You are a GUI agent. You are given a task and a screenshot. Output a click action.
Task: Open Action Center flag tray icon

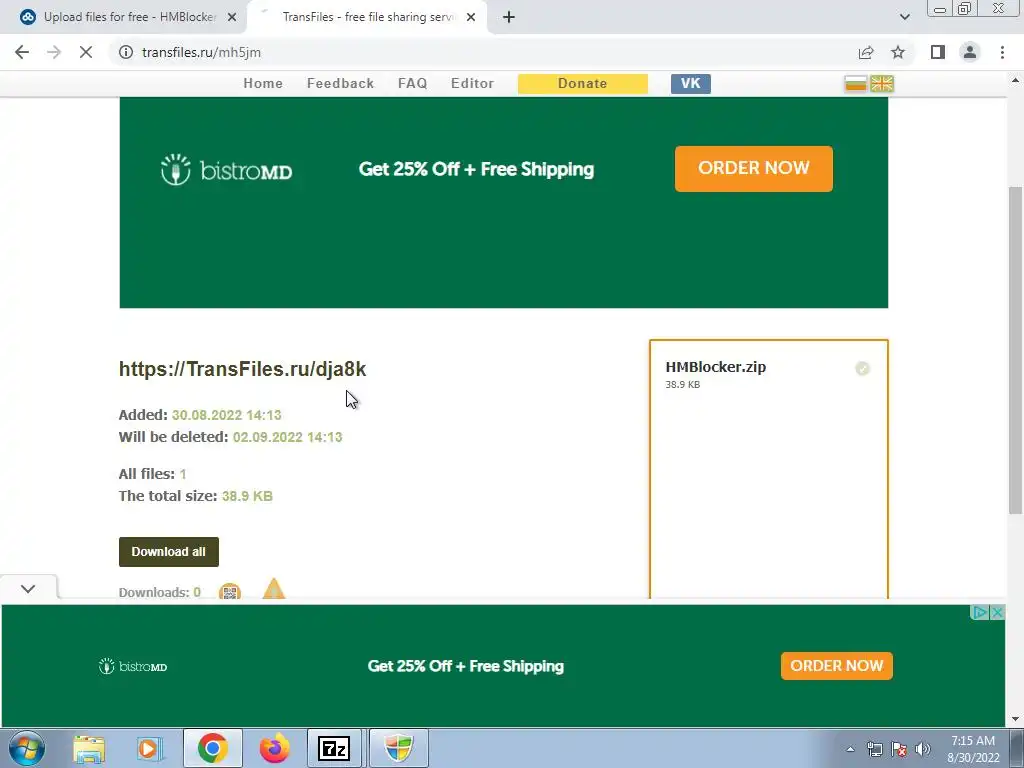[x=899, y=749]
